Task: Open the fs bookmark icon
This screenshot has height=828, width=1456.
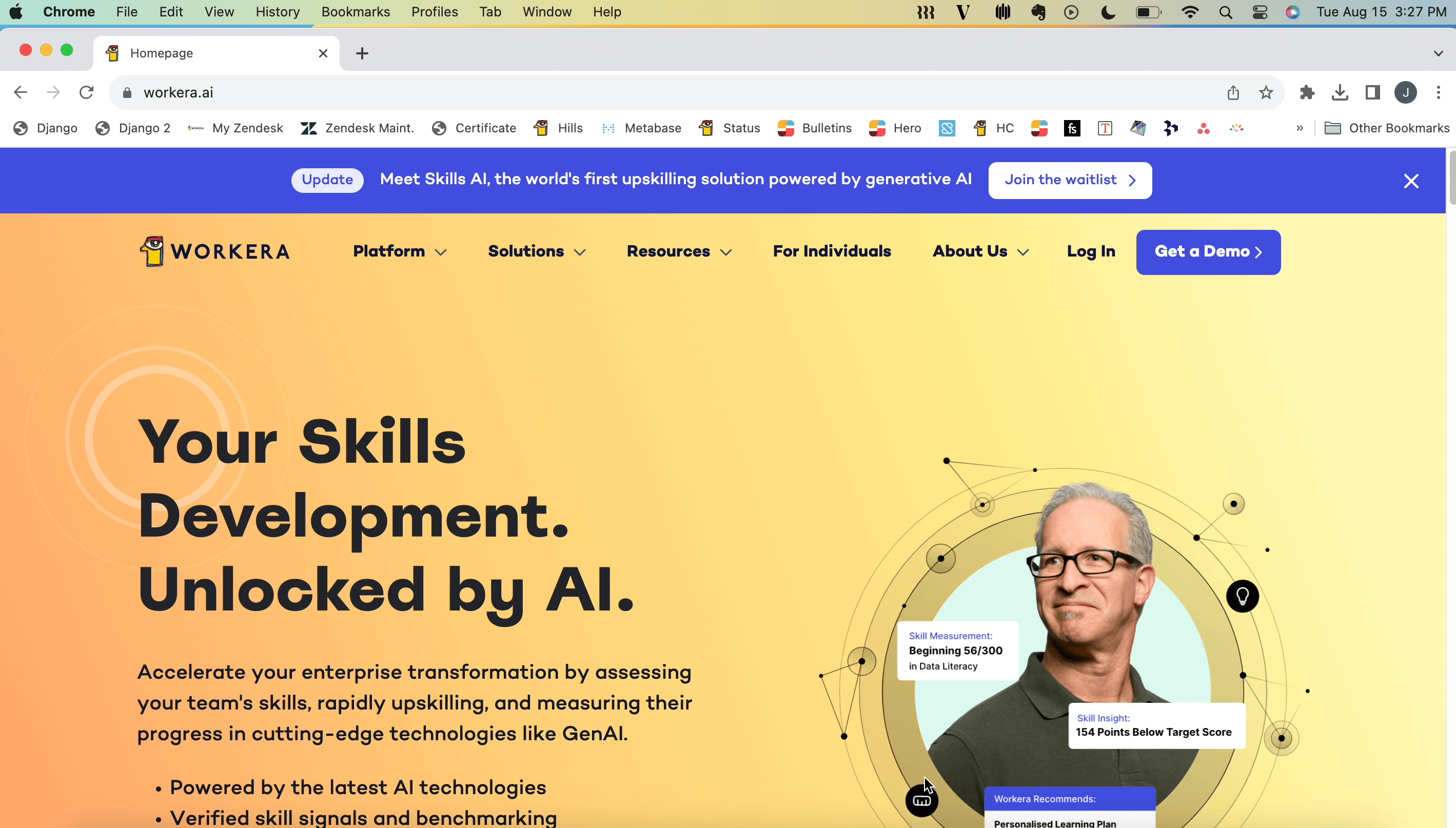Action: tap(1072, 128)
